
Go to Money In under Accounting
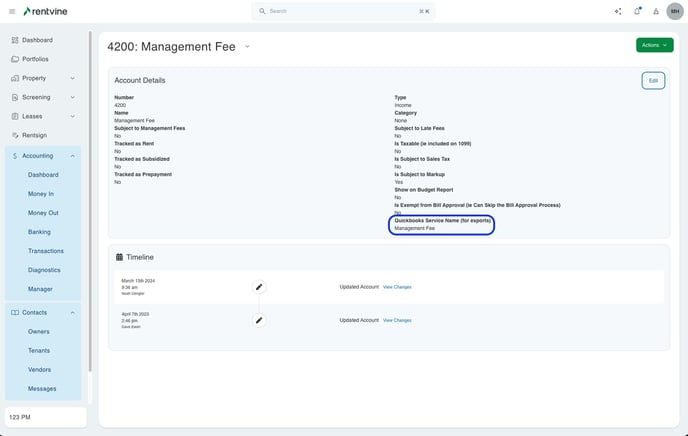[x=41, y=194]
